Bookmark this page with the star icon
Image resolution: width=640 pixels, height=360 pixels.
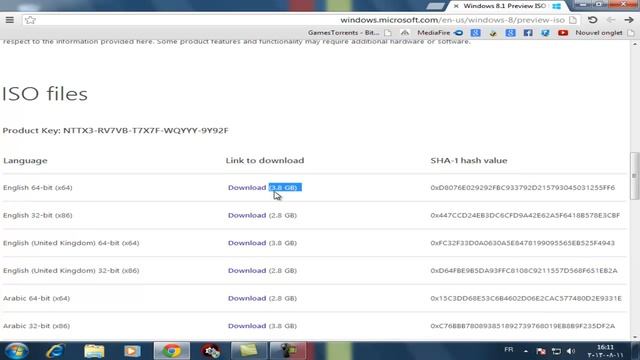[30, 20]
